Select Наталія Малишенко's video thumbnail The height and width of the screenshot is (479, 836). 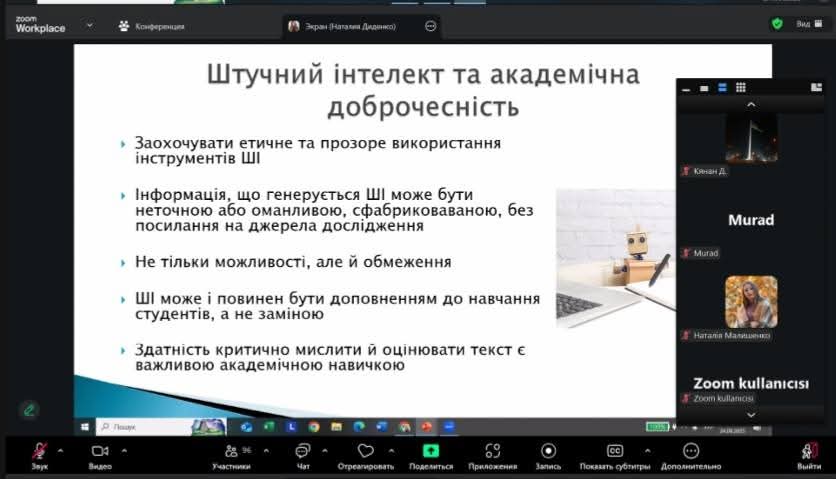751,302
